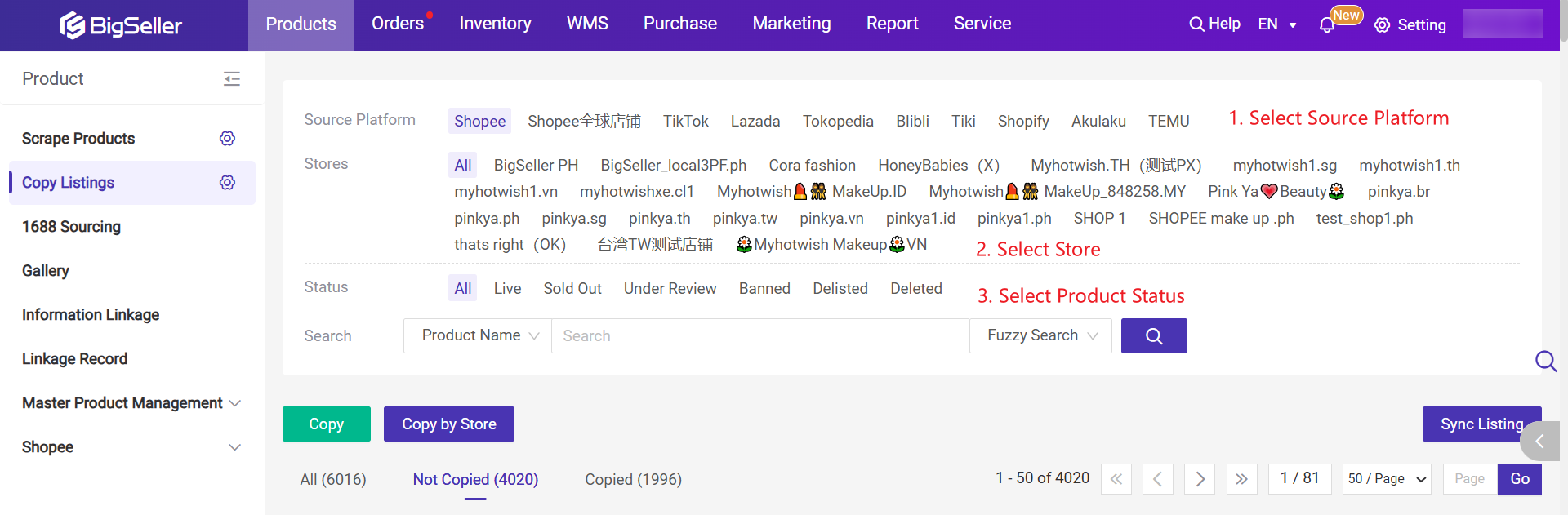Expand the Shopee sidebar section
1568x515 pixels.
[131, 447]
